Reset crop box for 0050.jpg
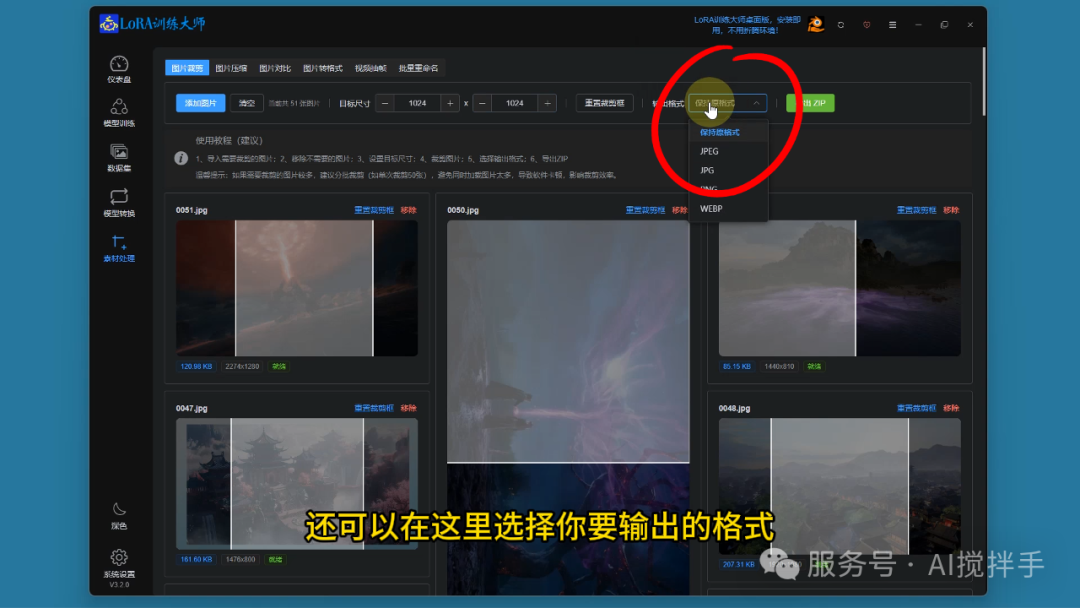This screenshot has width=1080, height=608. point(645,210)
